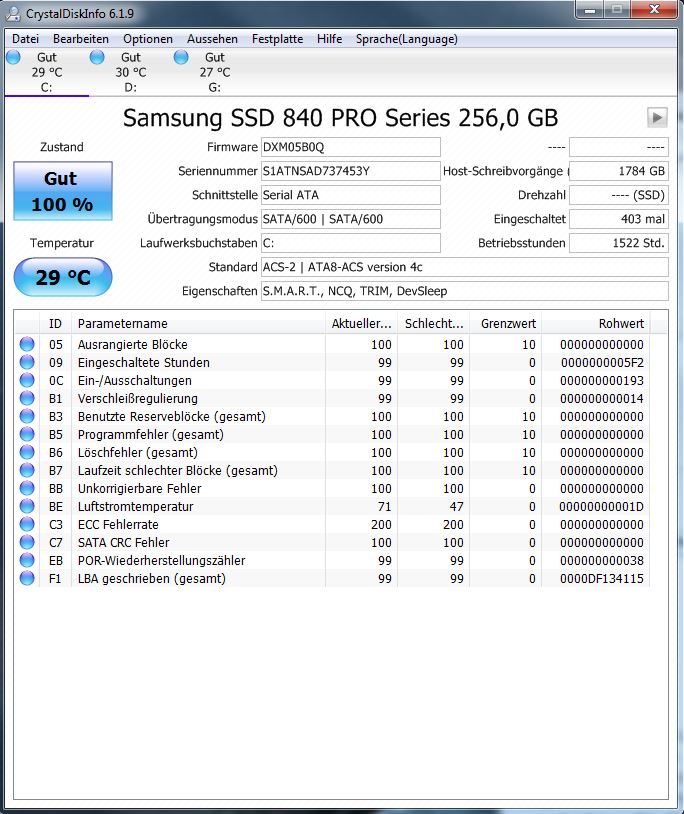Click the Grenzwert column header
Image resolution: width=684 pixels, height=814 pixels.
point(506,323)
